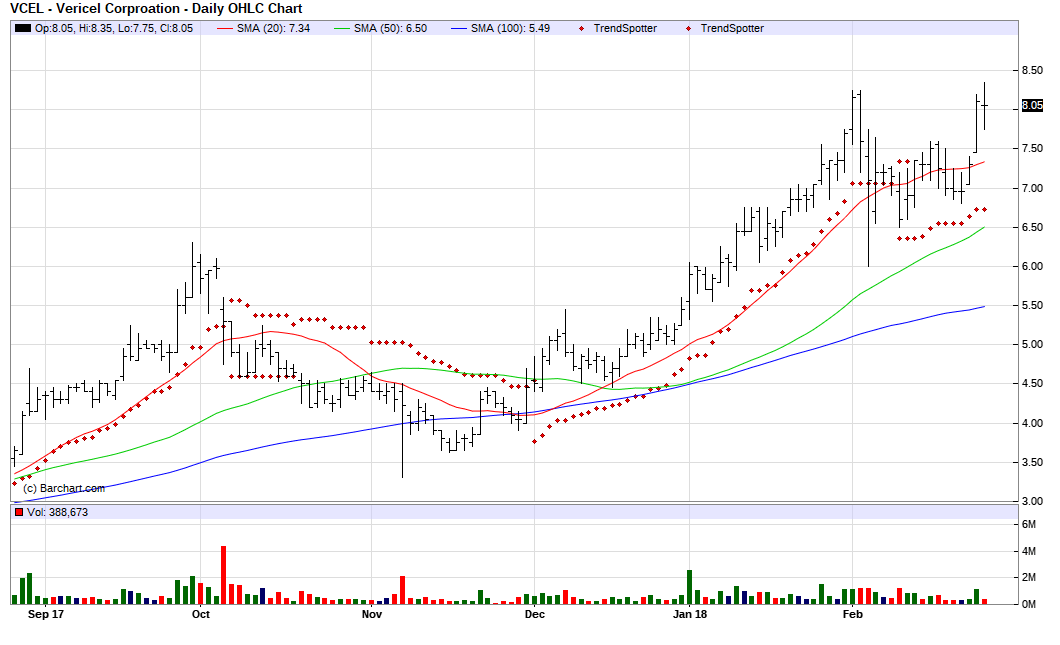Click the red volume legend swatch
The image size is (1060, 645).
(19, 512)
